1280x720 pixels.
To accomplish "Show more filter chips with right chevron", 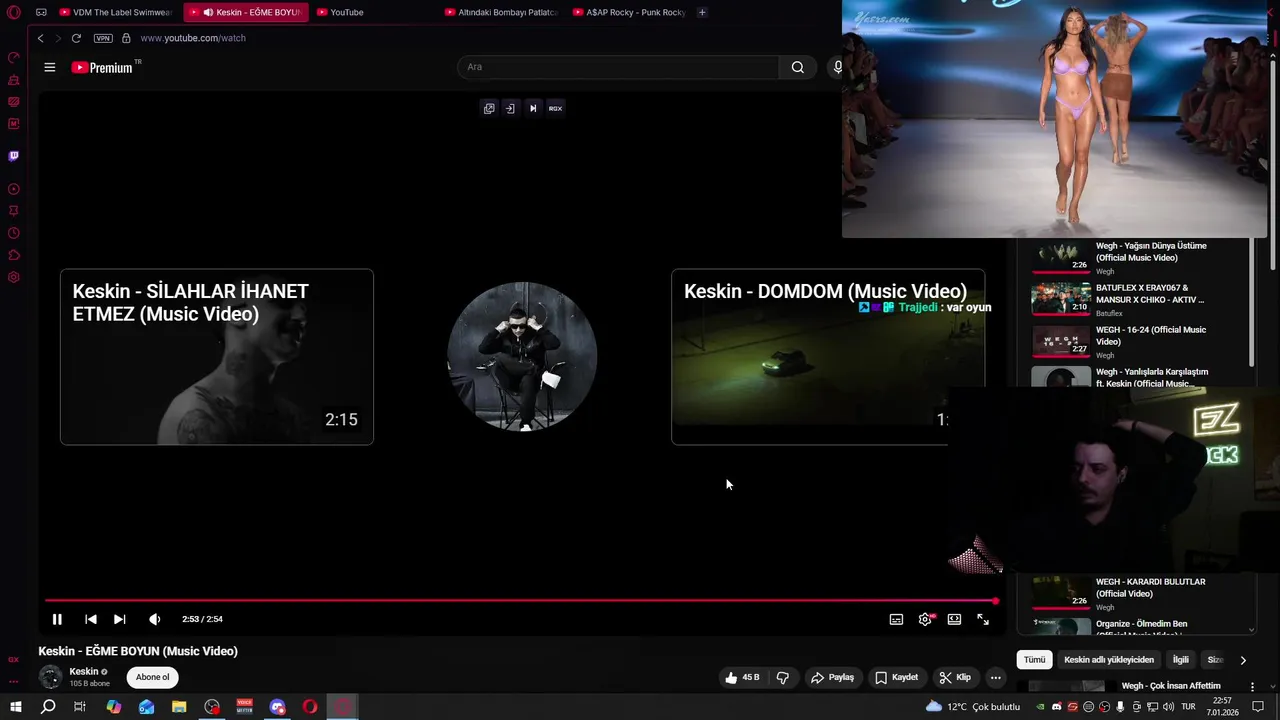I will click(1243, 660).
